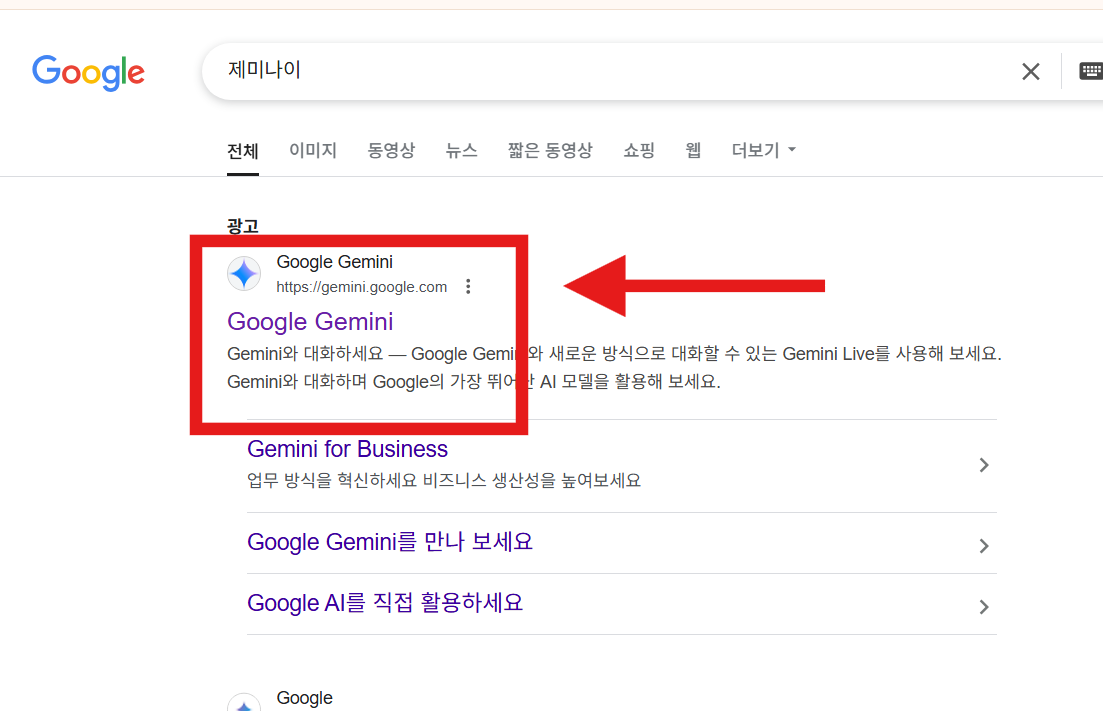Open the 짧은 동영상 tab
This screenshot has width=1103, height=711.
click(550, 150)
